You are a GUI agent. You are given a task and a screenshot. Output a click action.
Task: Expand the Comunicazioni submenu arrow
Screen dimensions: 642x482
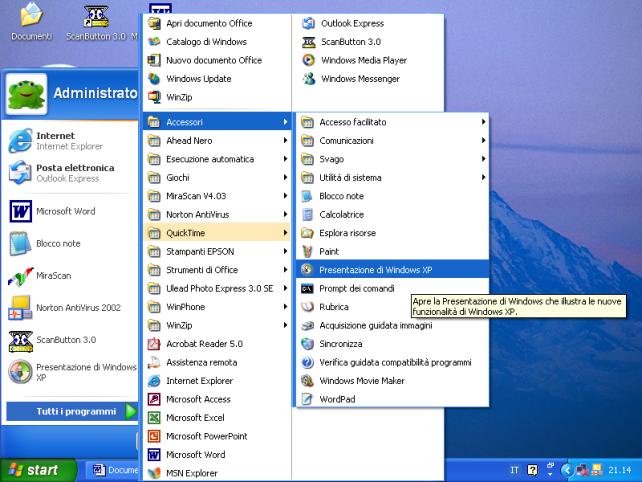[x=484, y=140]
